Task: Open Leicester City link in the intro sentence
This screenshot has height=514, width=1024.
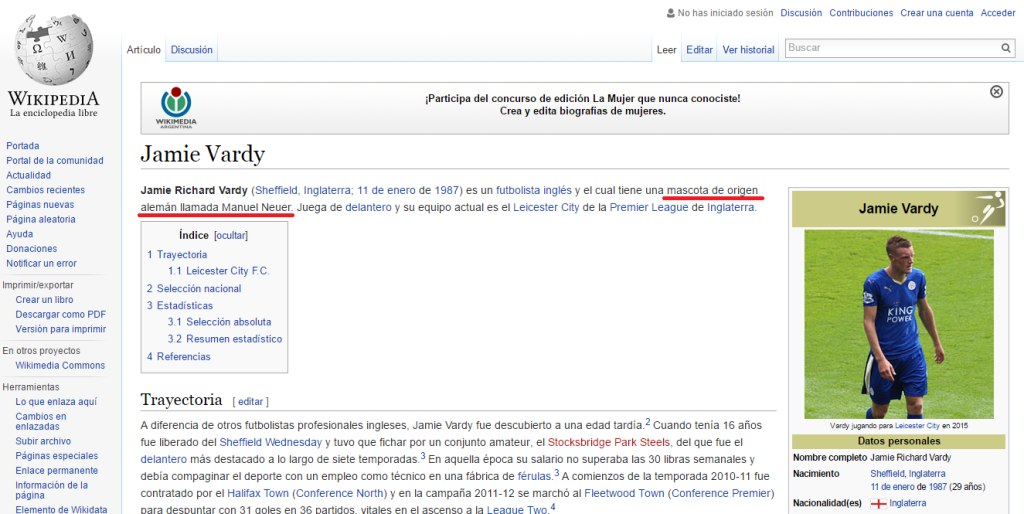Action: pyautogui.click(x=546, y=208)
